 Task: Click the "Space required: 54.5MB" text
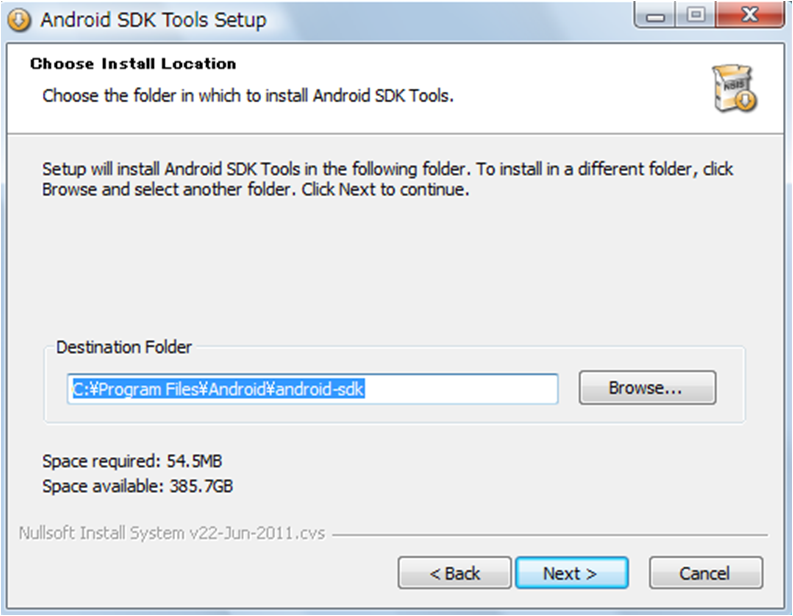(130, 462)
